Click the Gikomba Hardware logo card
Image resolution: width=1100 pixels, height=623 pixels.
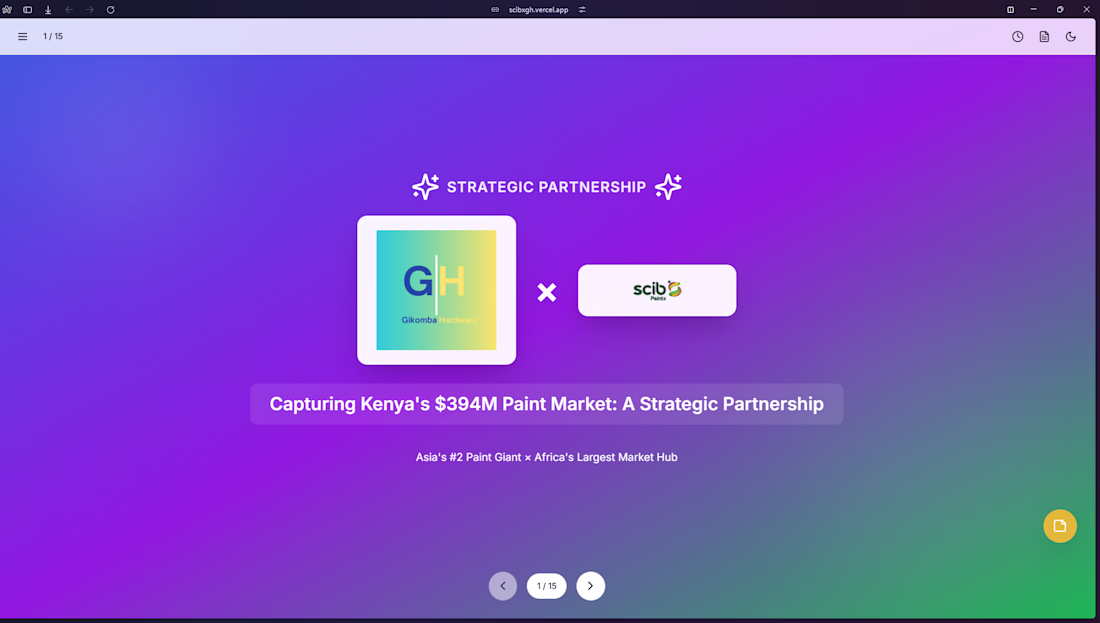(x=436, y=290)
